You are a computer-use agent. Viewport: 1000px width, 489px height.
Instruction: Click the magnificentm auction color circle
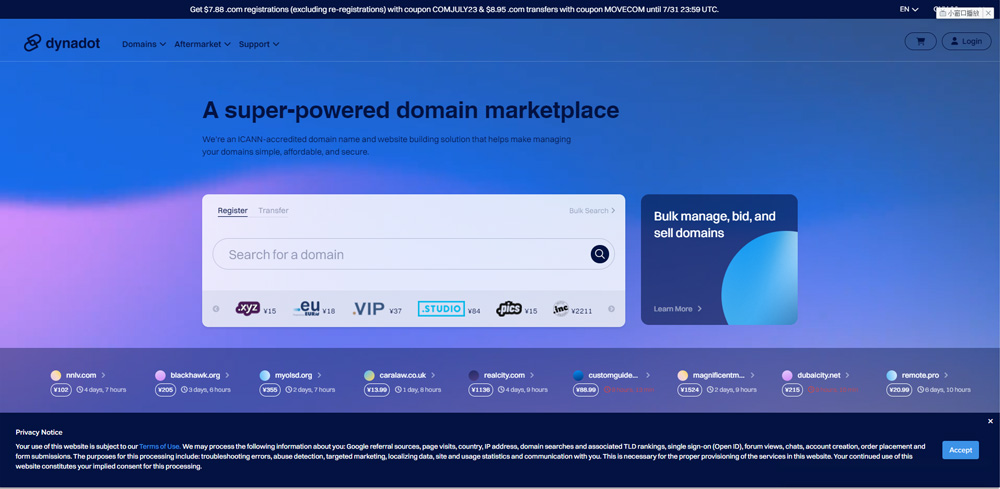(682, 376)
